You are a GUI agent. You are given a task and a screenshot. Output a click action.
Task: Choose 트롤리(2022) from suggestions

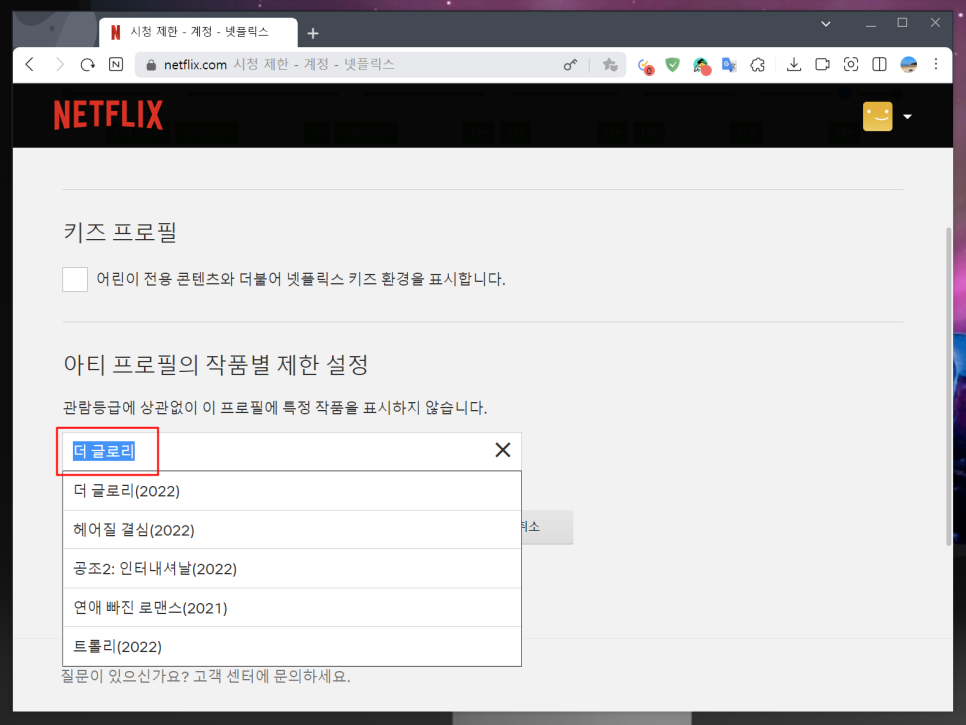click(292, 646)
